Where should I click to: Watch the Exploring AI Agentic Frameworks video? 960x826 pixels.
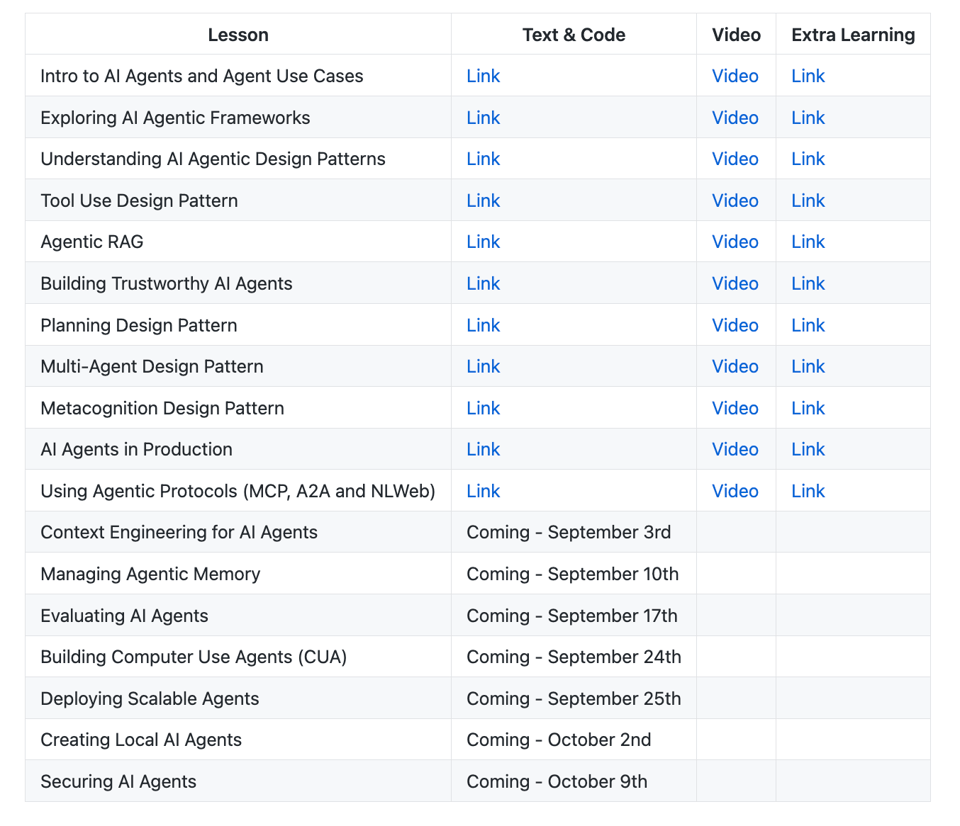(735, 118)
